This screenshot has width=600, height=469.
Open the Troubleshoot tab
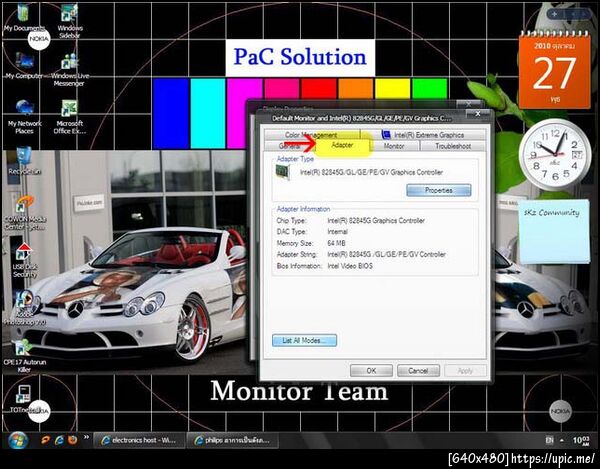(453, 146)
